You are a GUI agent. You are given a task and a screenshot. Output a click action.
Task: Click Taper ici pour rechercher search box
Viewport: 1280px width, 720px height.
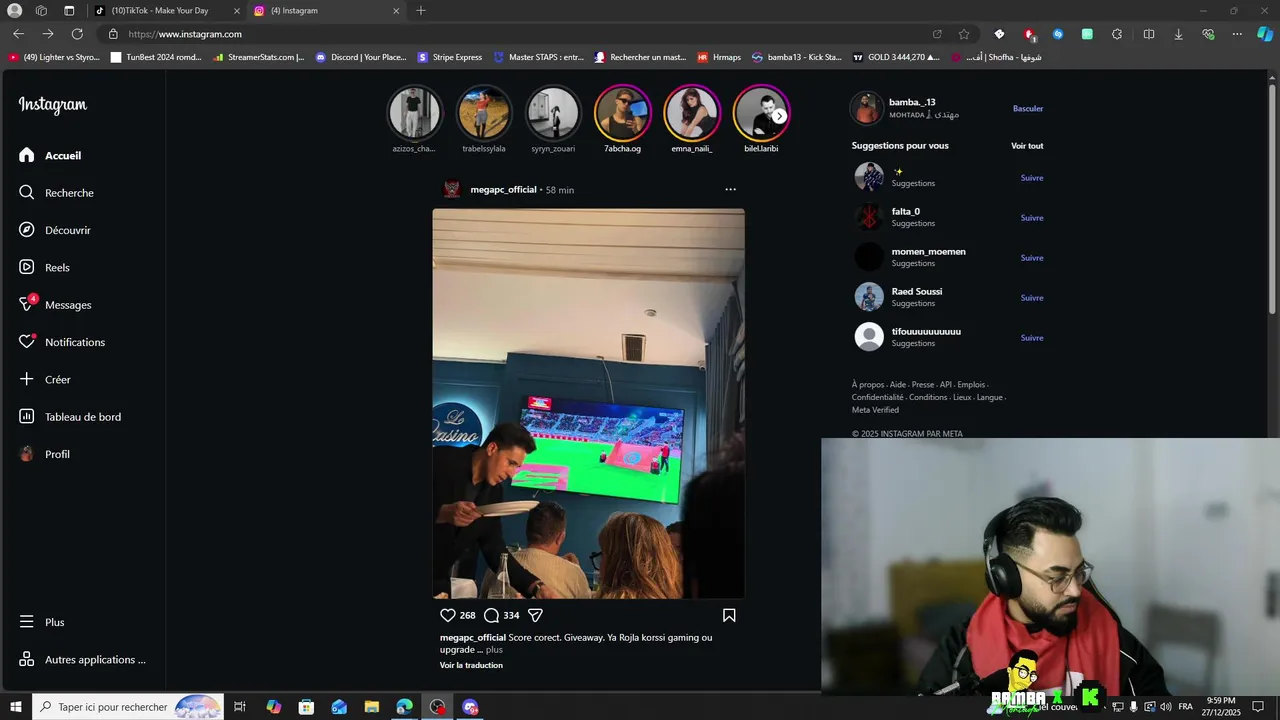128,707
